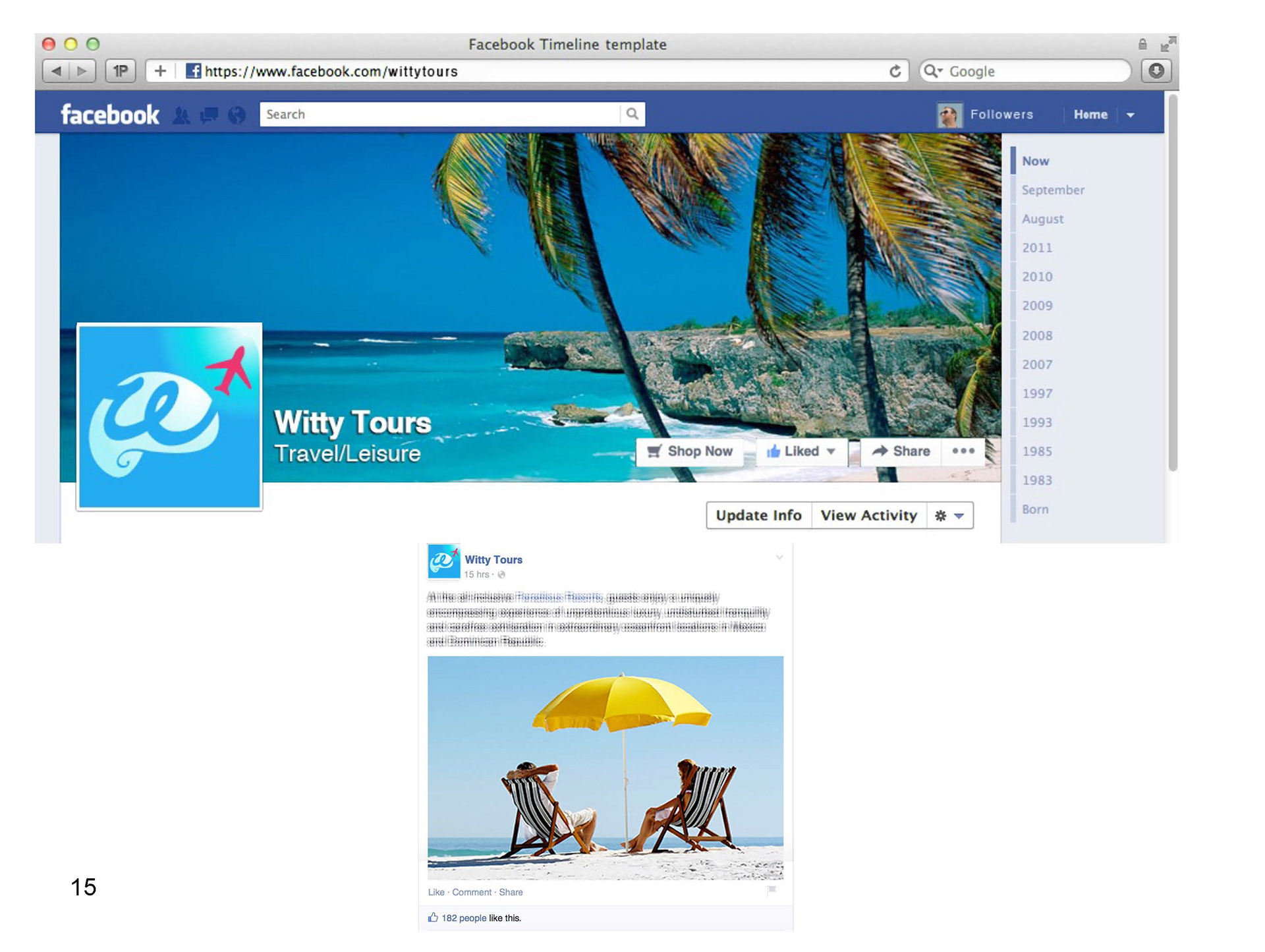Open the account dropdown arrow beside Home
This screenshot has width=1265, height=952.
point(1131,115)
